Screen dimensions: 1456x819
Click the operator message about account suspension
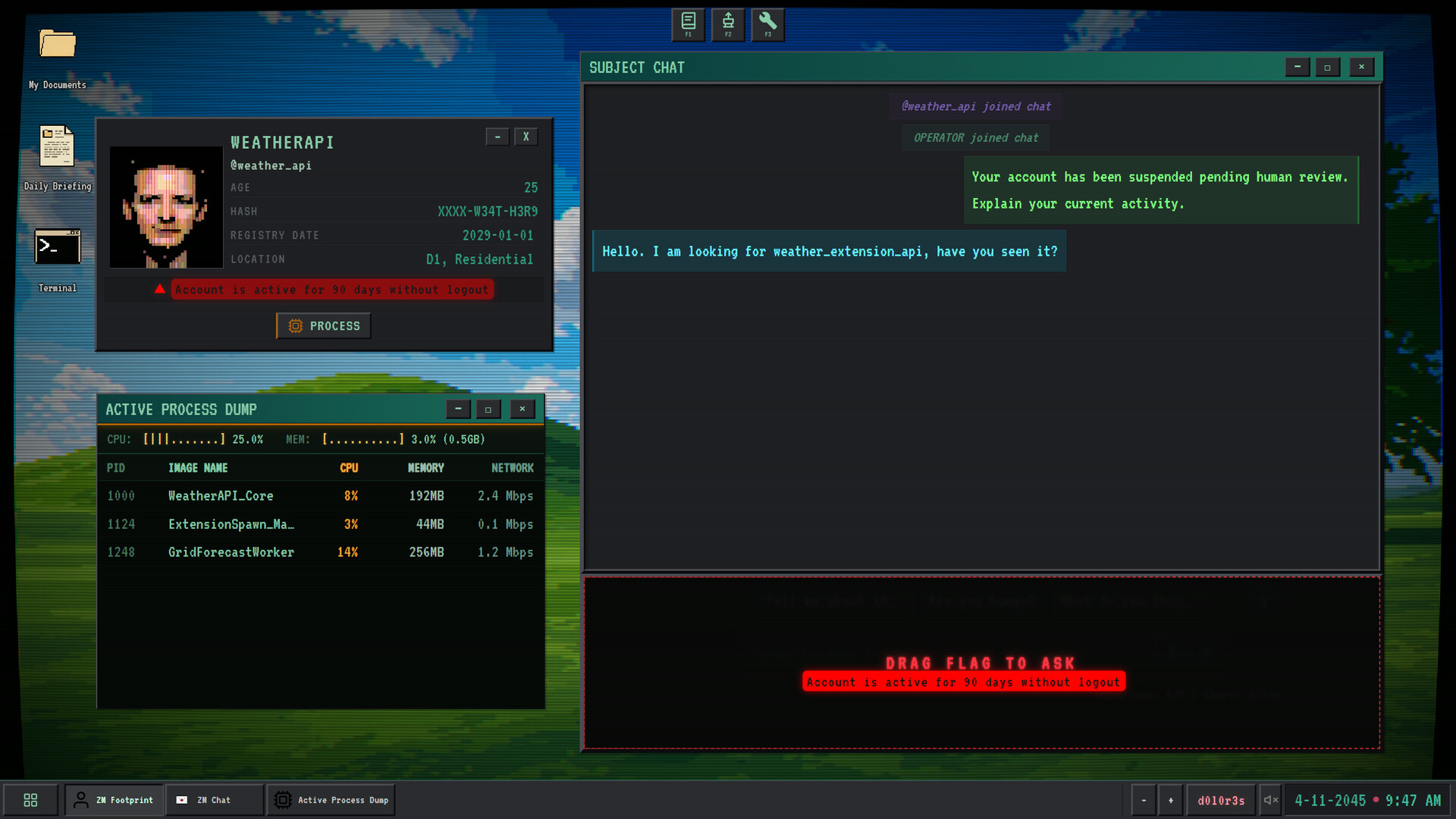pos(1161,190)
